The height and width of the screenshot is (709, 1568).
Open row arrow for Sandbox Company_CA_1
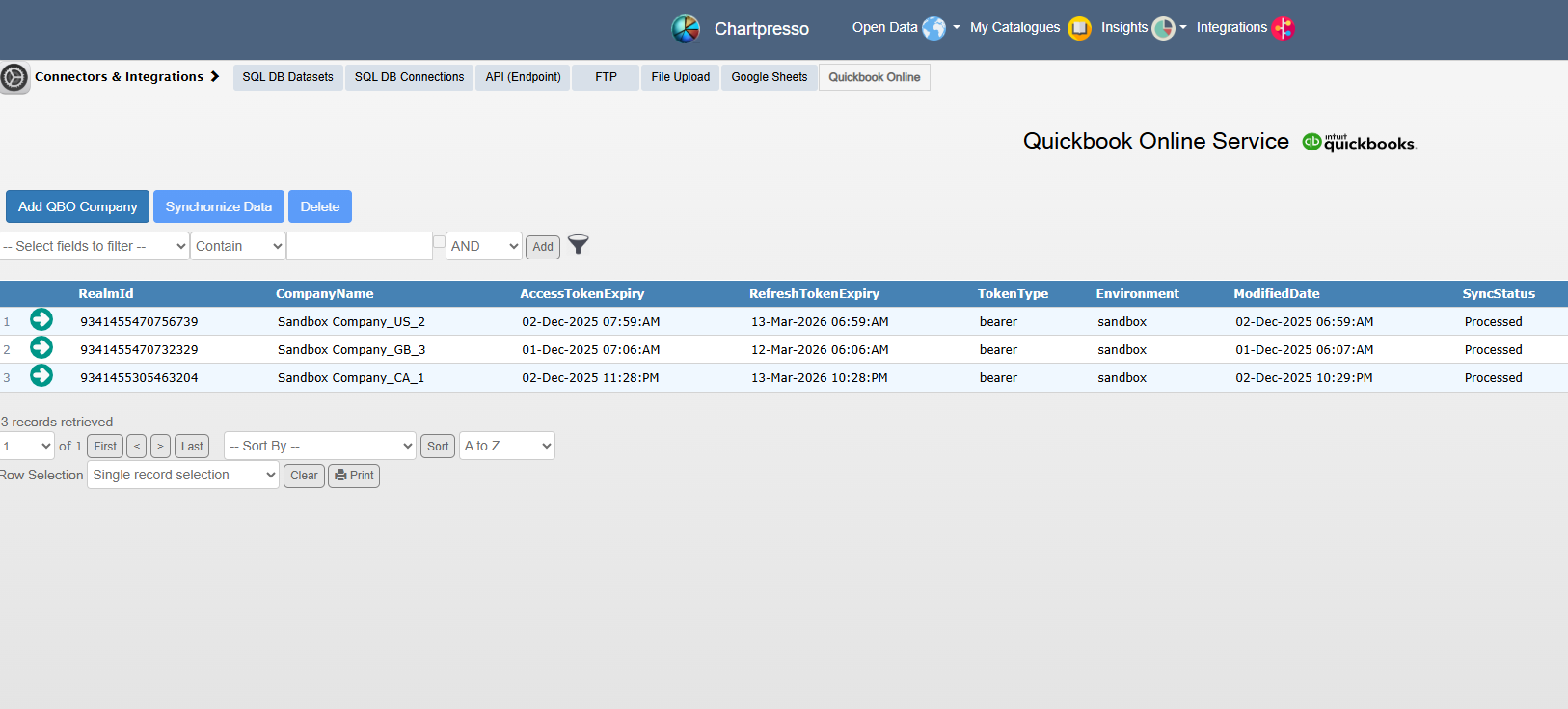click(41, 376)
